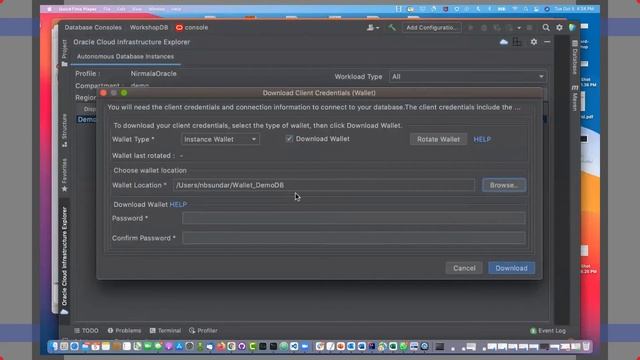This screenshot has width=640, height=360.
Task: Click the Password input field
Action: [353, 218]
